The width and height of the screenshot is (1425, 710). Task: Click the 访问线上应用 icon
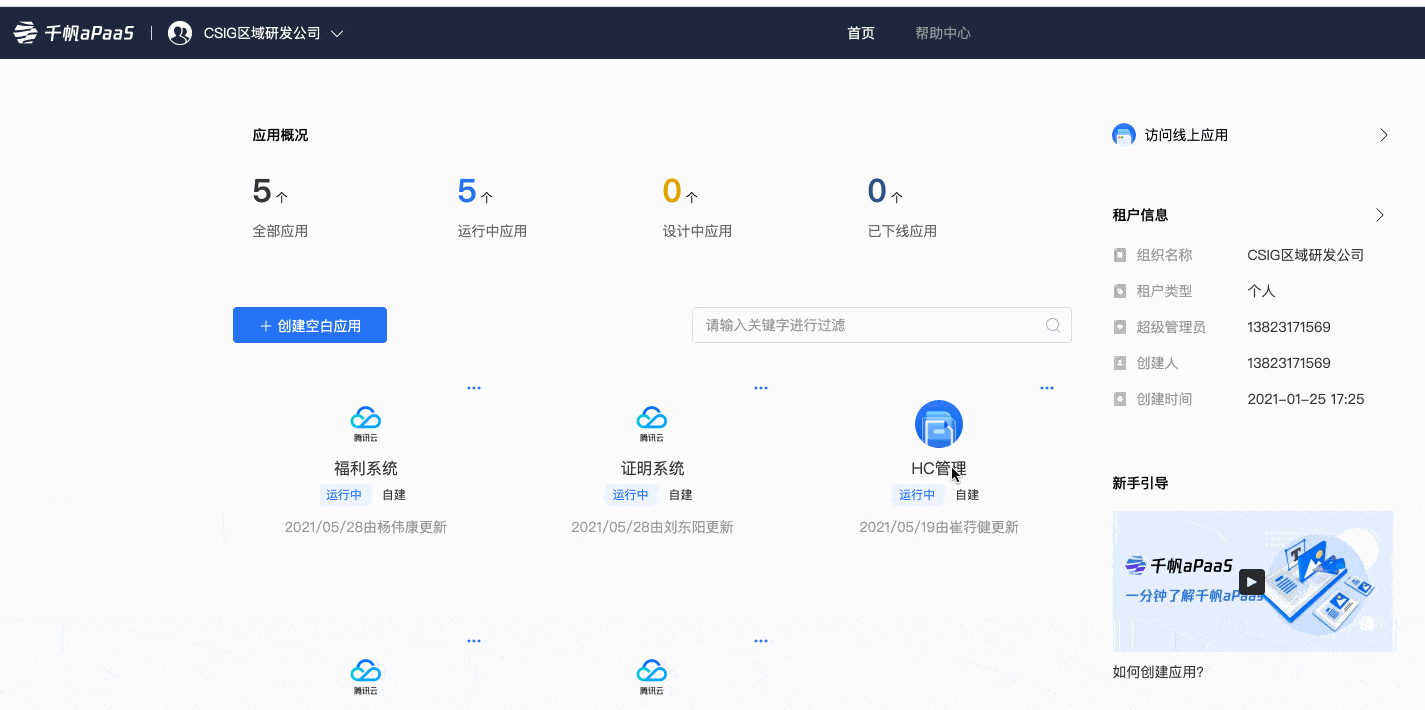(1124, 135)
